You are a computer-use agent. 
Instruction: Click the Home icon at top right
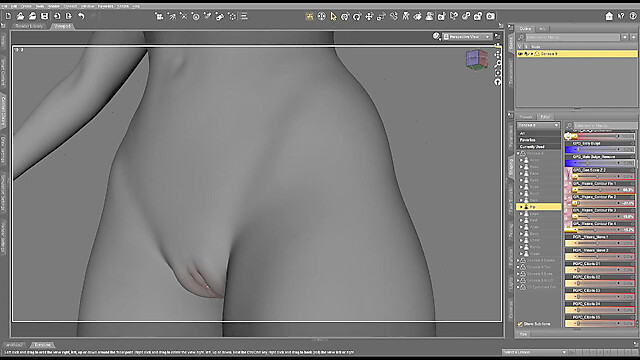point(609,16)
